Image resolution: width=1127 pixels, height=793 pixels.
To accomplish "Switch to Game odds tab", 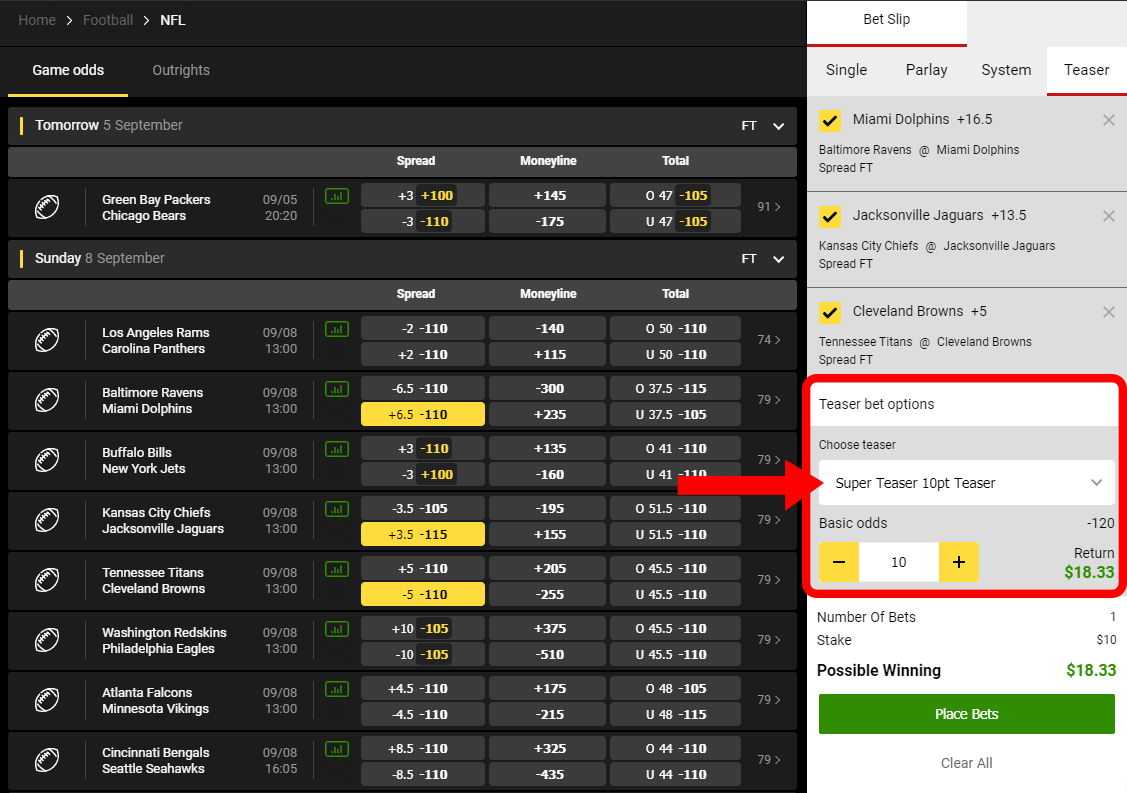I will [68, 70].
